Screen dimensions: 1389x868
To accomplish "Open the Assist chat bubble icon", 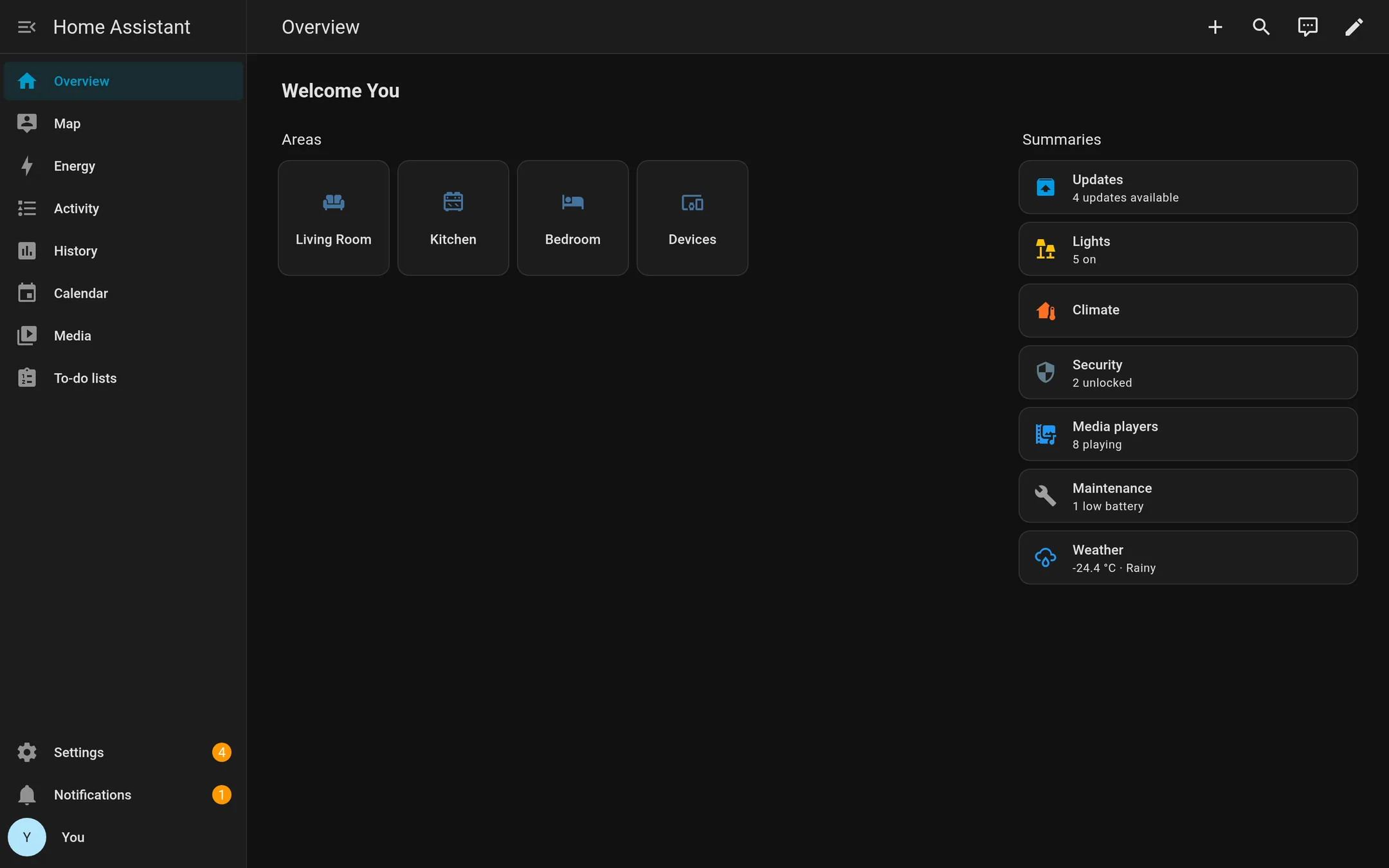I will [1307, 27].
